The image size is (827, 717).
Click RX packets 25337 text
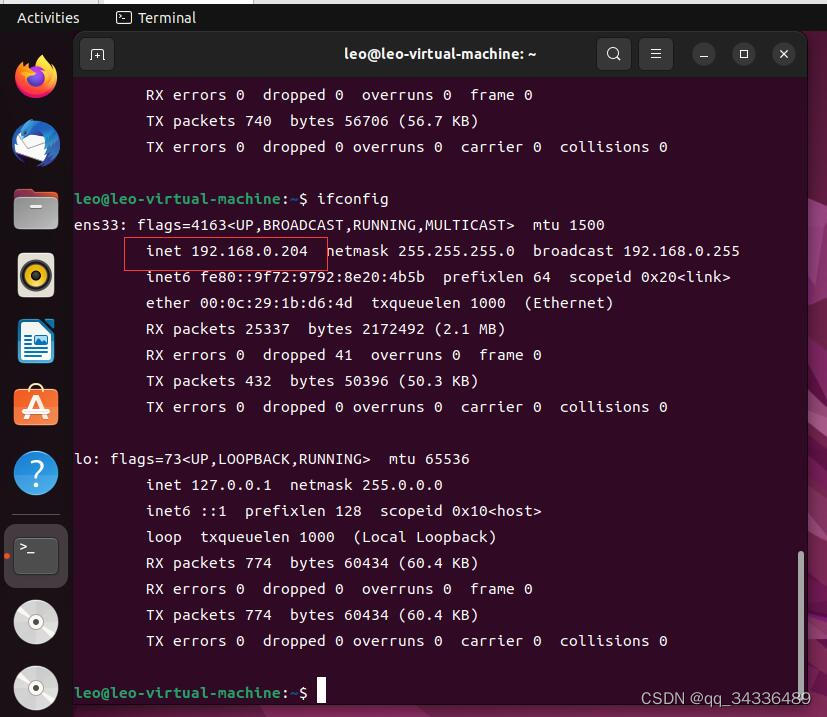point(218,329)
